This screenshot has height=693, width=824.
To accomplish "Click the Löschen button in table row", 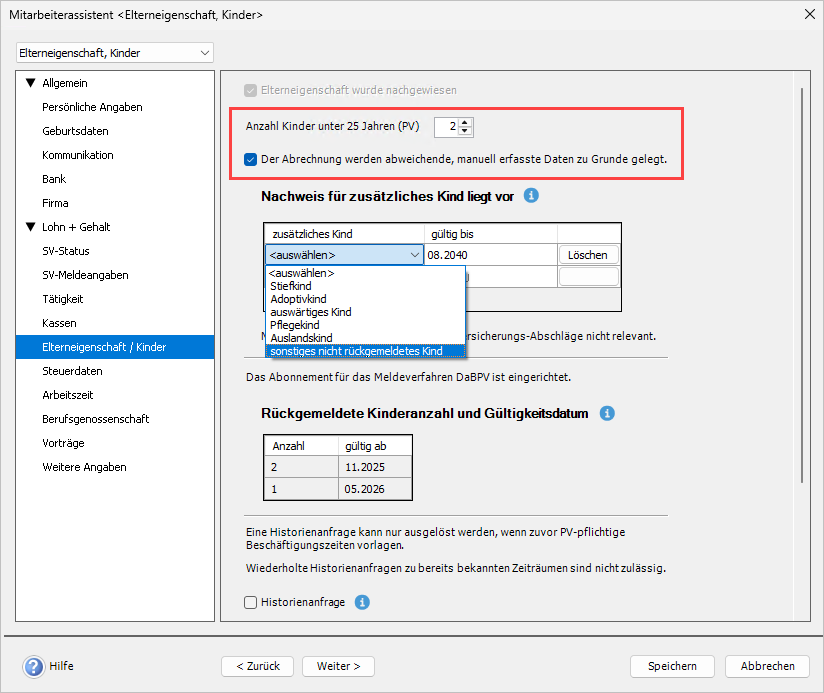I will [x=588, y=255].
